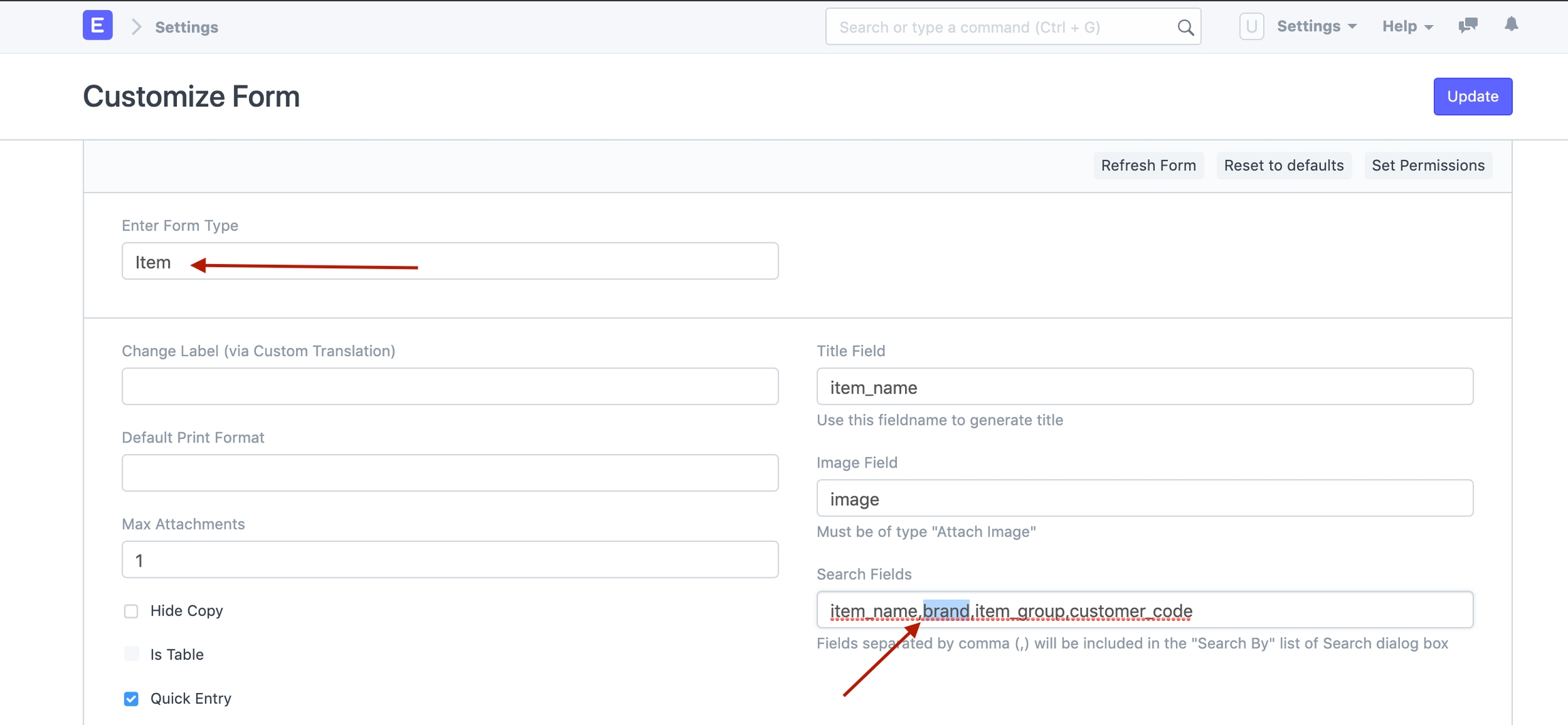Toggle the Is Table checkbox
This screenshot has width=1568, height=725.
point(131,654)
